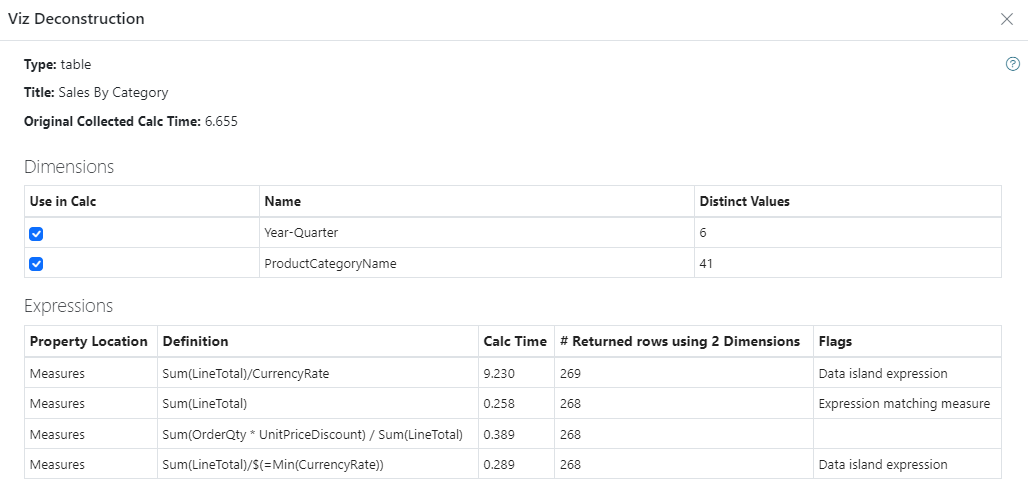Click the Property Location column header
The image size is (1028, 497).
tap(88, 341)
